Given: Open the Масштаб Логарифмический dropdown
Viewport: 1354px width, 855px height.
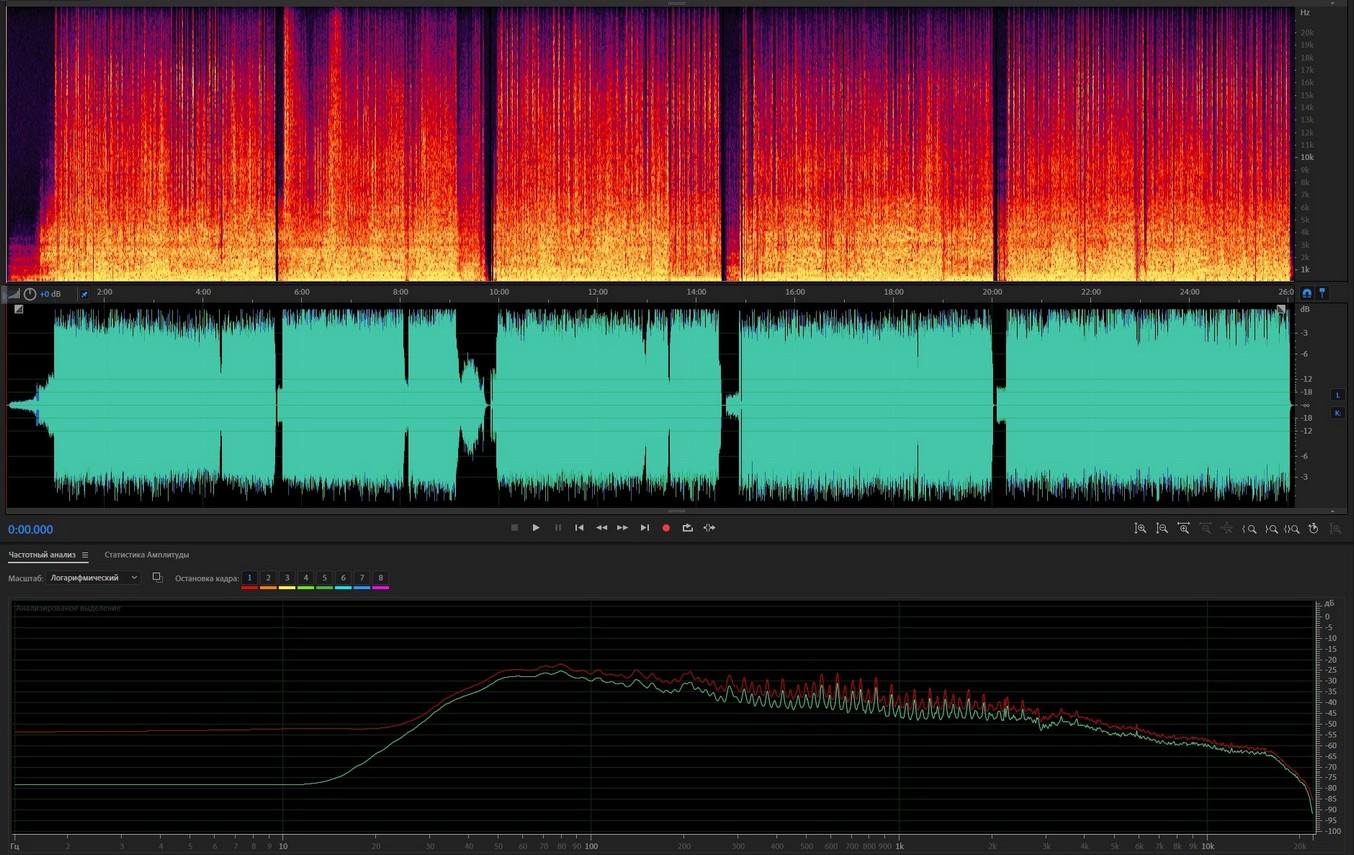Looking at the screenshot, I should click(x=94, y=578).
